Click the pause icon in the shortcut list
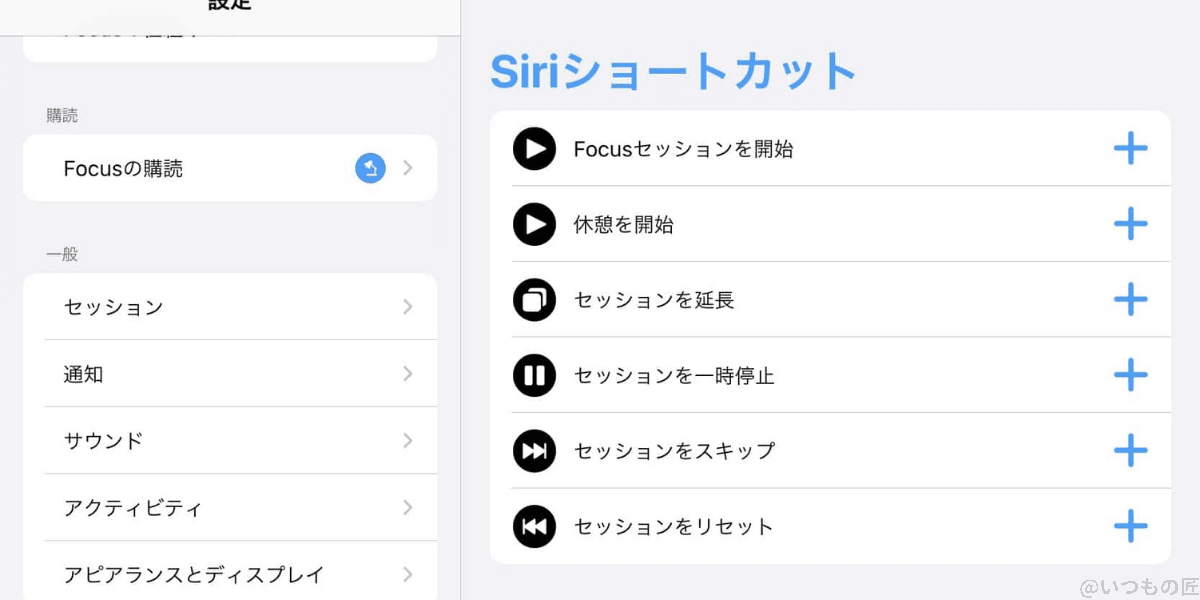Screen dimensions: 1200x600 click(x=535, y=375)
